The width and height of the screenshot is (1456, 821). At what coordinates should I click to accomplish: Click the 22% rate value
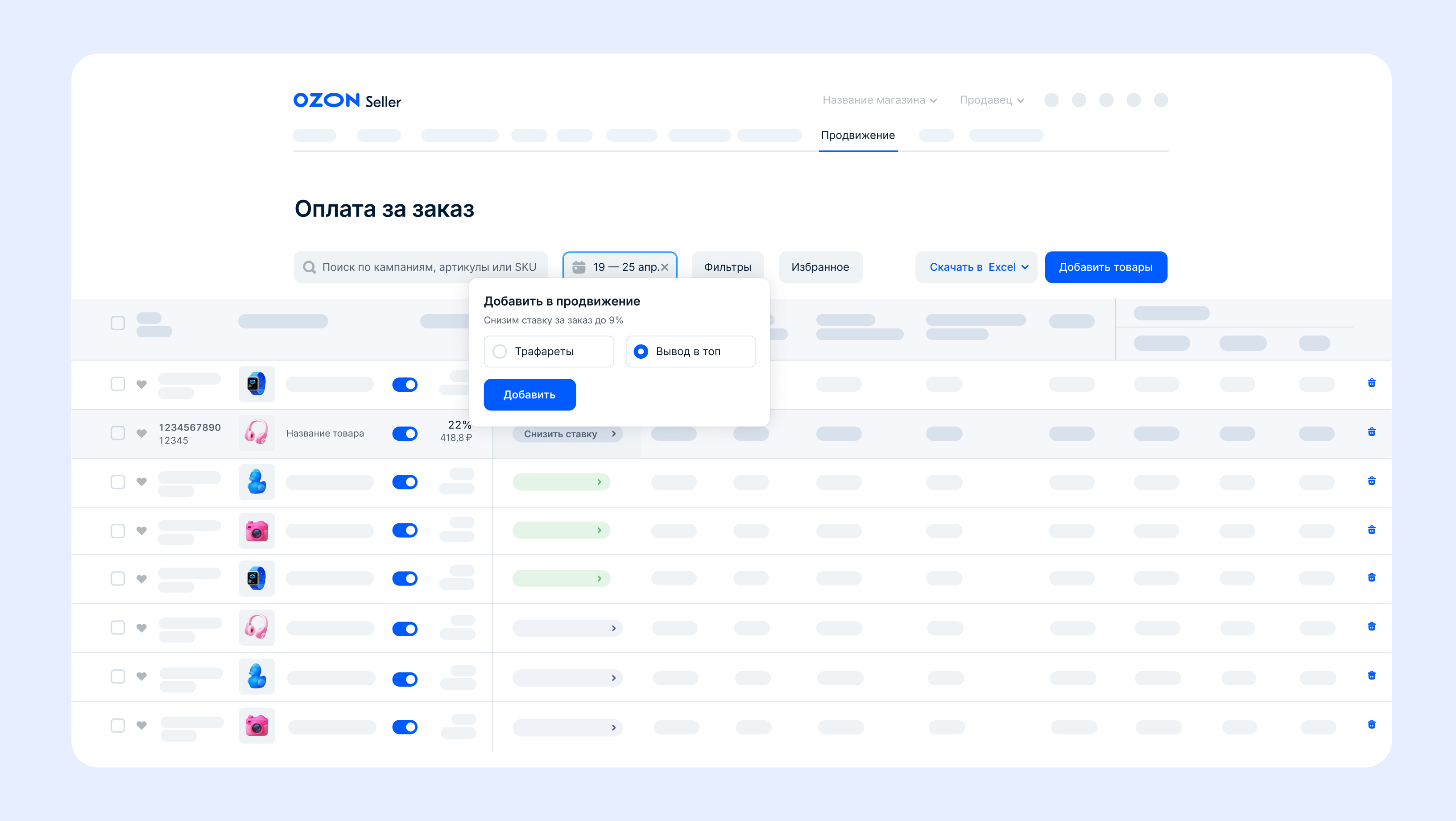coord(459,425)
